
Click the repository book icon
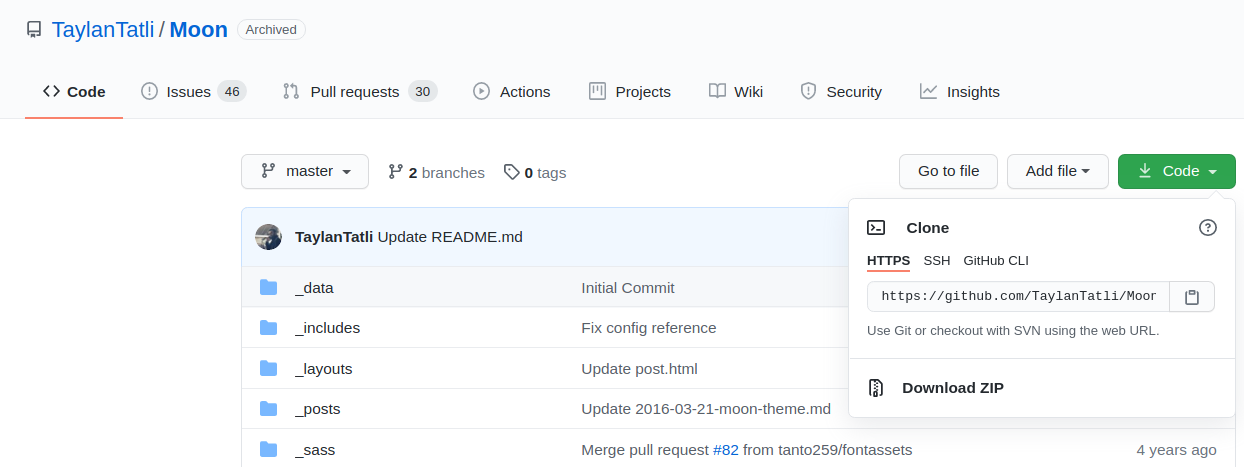tap(33, 30)
